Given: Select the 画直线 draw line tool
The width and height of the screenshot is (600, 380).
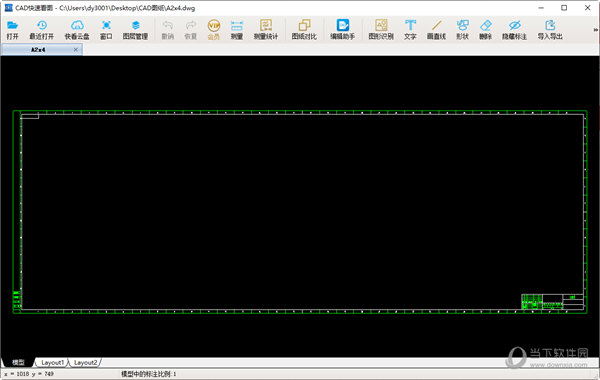Looking at the screenshot, I should (x=437, y=30).
